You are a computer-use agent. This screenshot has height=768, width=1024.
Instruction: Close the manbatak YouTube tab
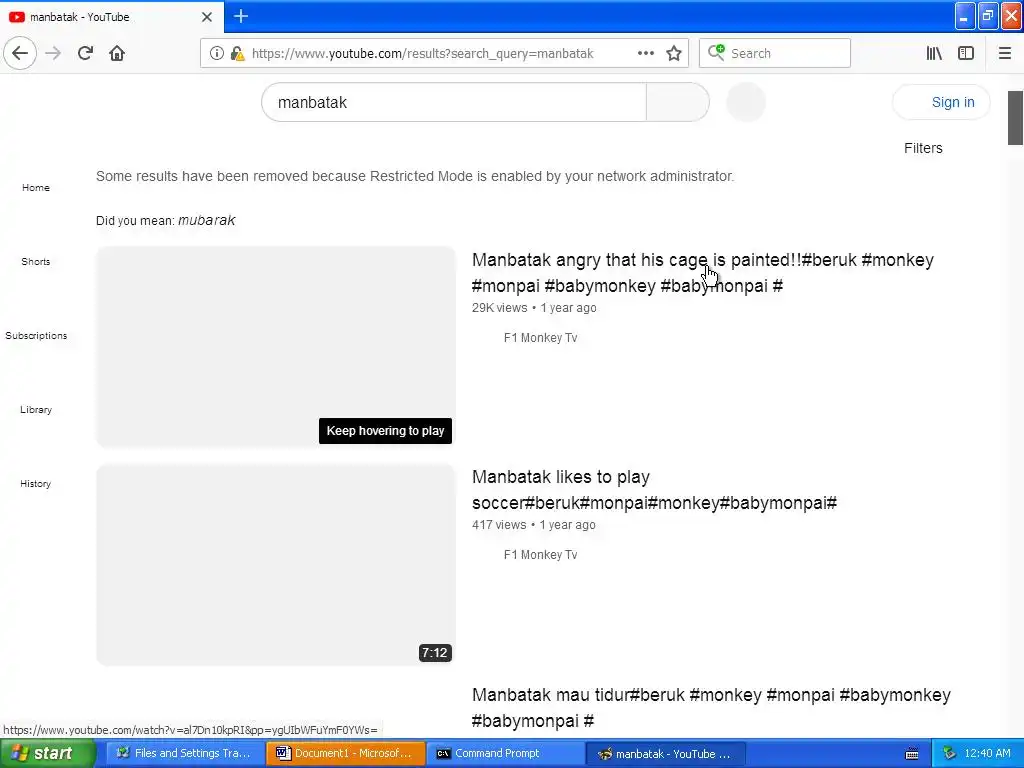coord(206,17)
